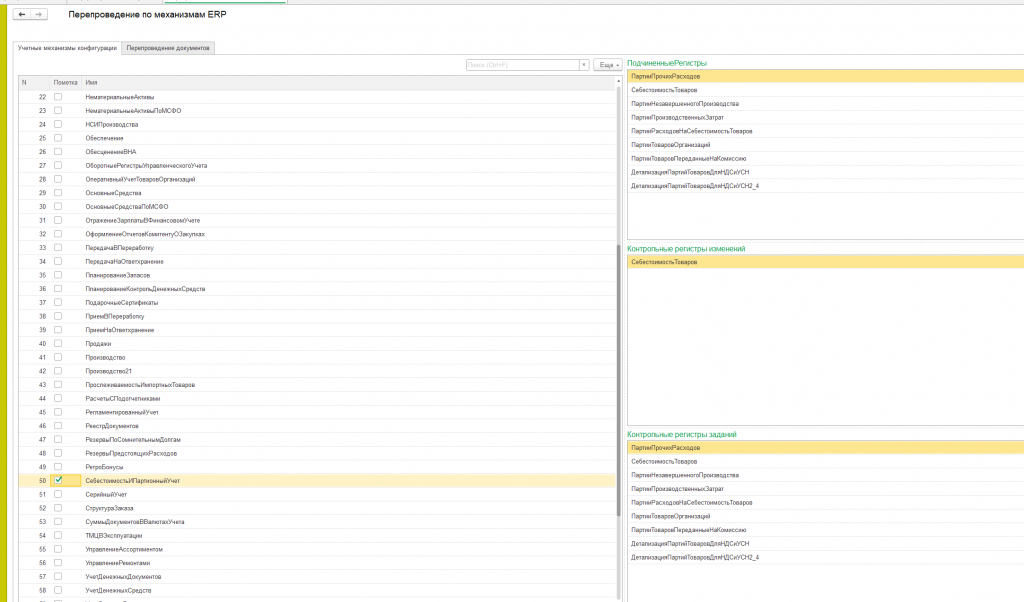
Task: Select ПланированиеКонтрольДенежныхСредств row
Action: [317, 289]
